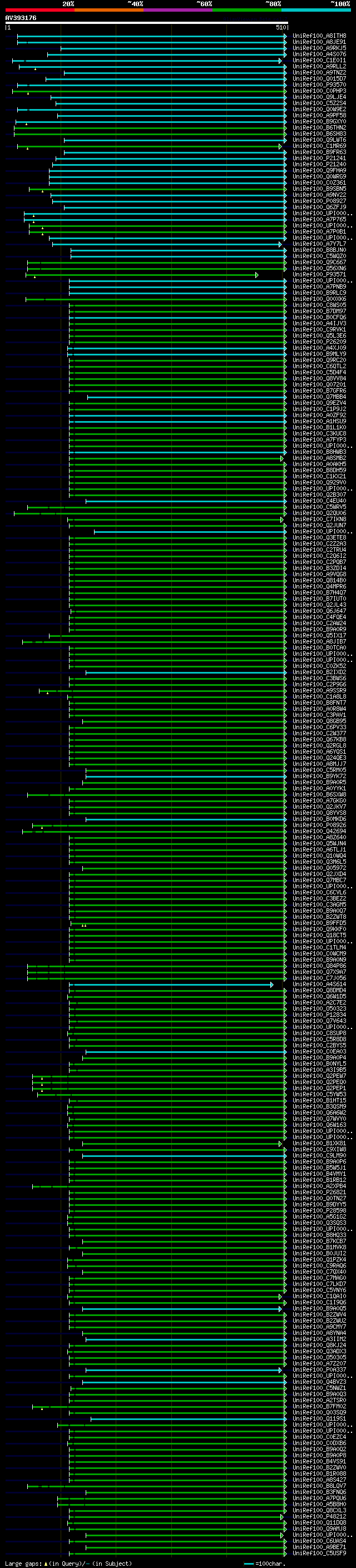Click hit UniRef100_B9DYY5

point(319,1205)
